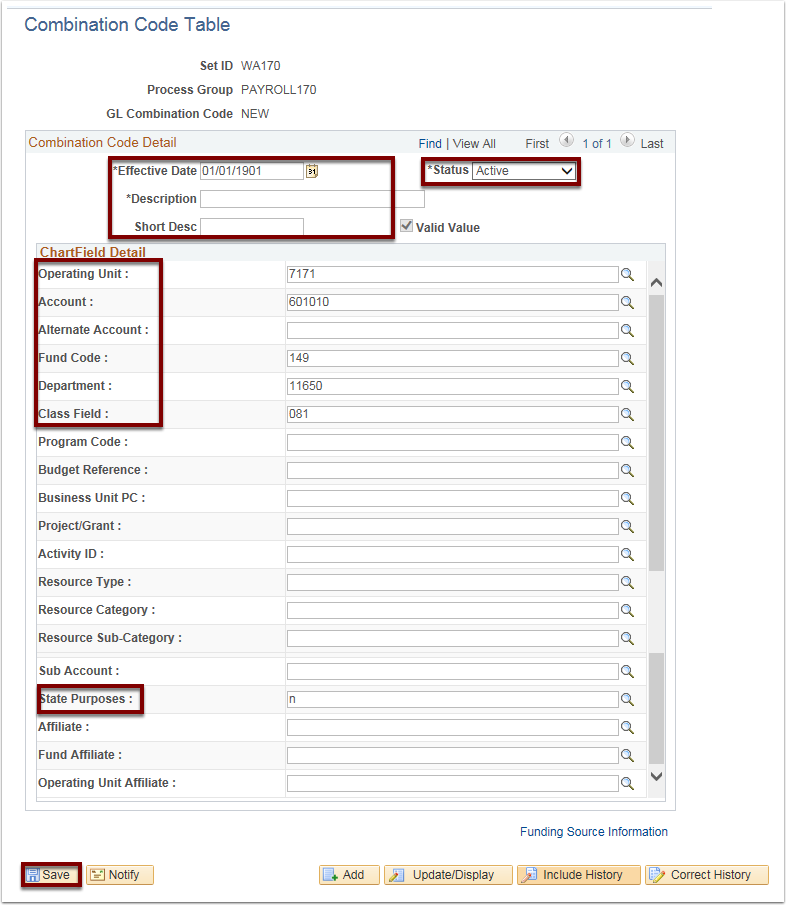The height and width of the screenshot is (905, 786).
Task: Open Operating Unit Affiliate lookup
Action: tap(627, 784)
